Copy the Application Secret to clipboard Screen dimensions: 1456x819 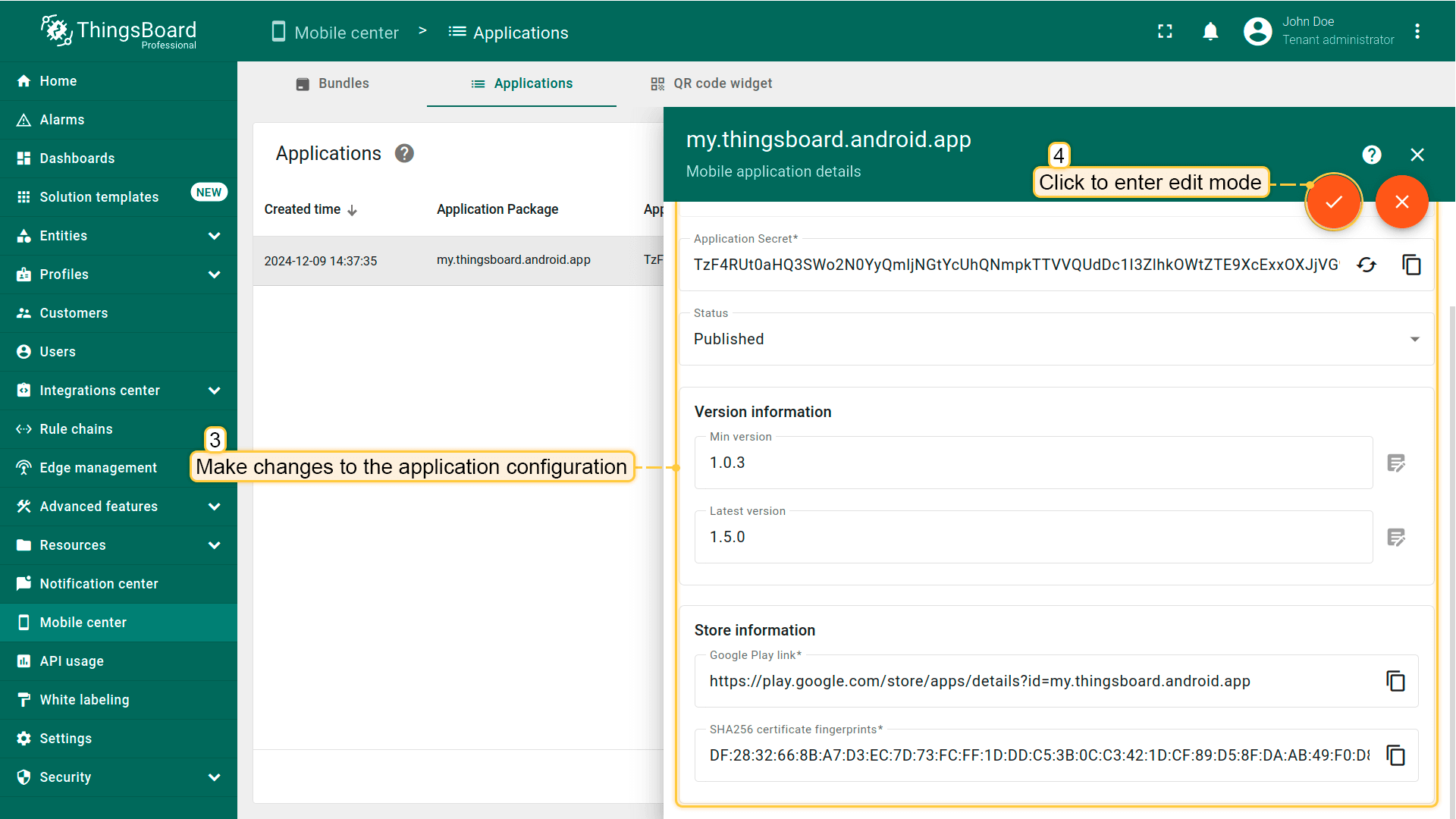pos(1411,265)
